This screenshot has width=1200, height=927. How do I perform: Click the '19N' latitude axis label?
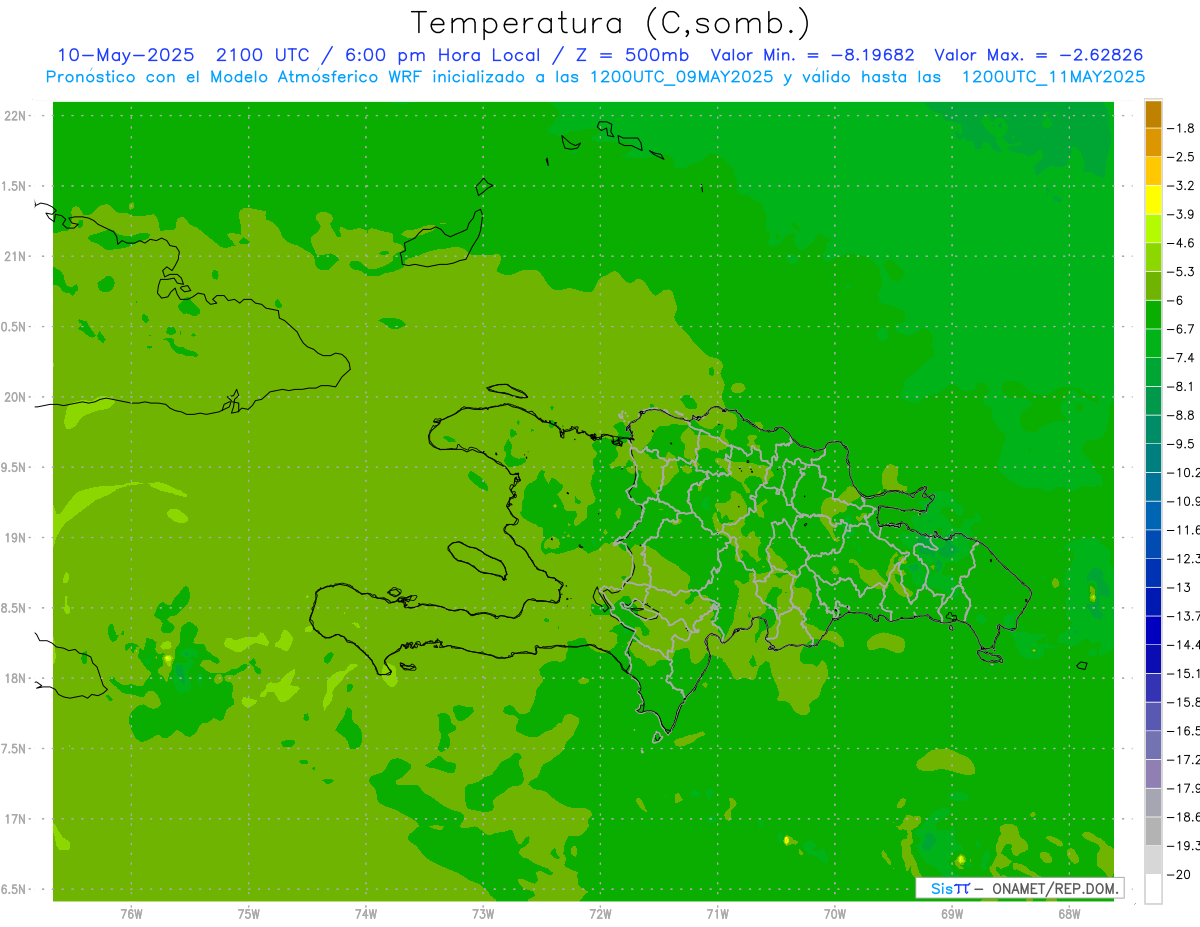[16, 537]
